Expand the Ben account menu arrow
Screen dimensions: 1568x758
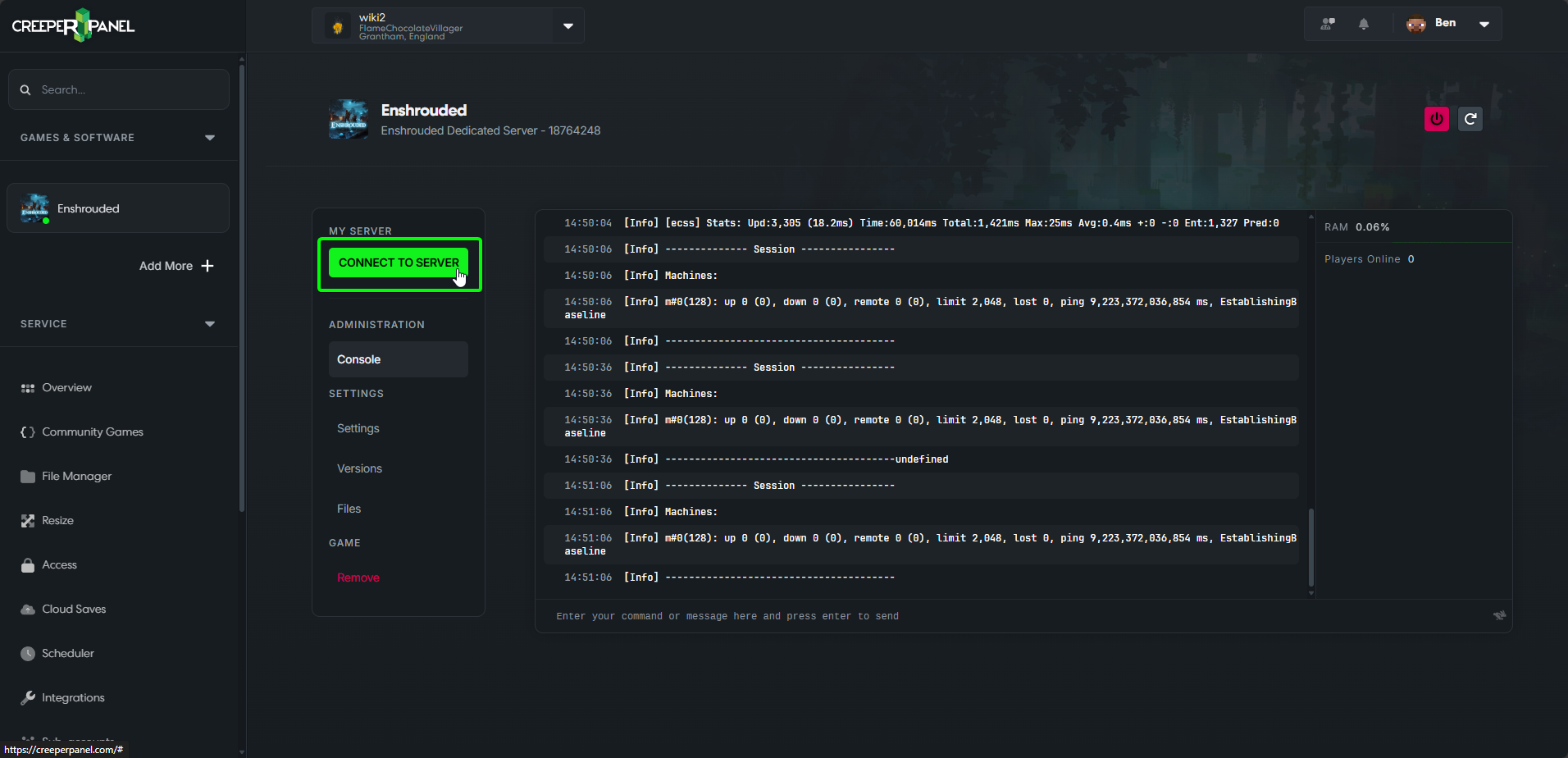1484,24
